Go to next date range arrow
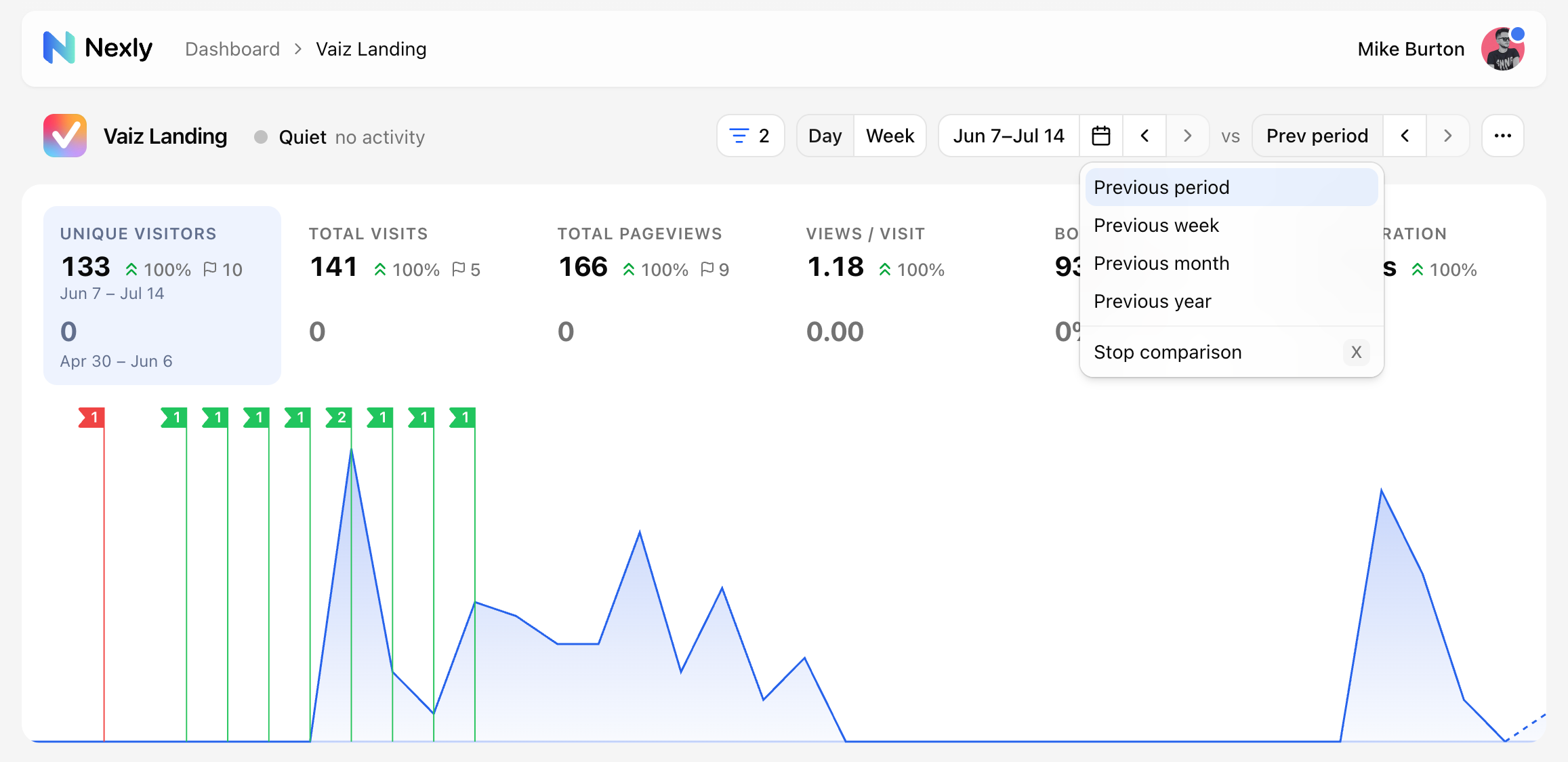This screenshot has width=1568, height=762. [x=1187, y=136]
